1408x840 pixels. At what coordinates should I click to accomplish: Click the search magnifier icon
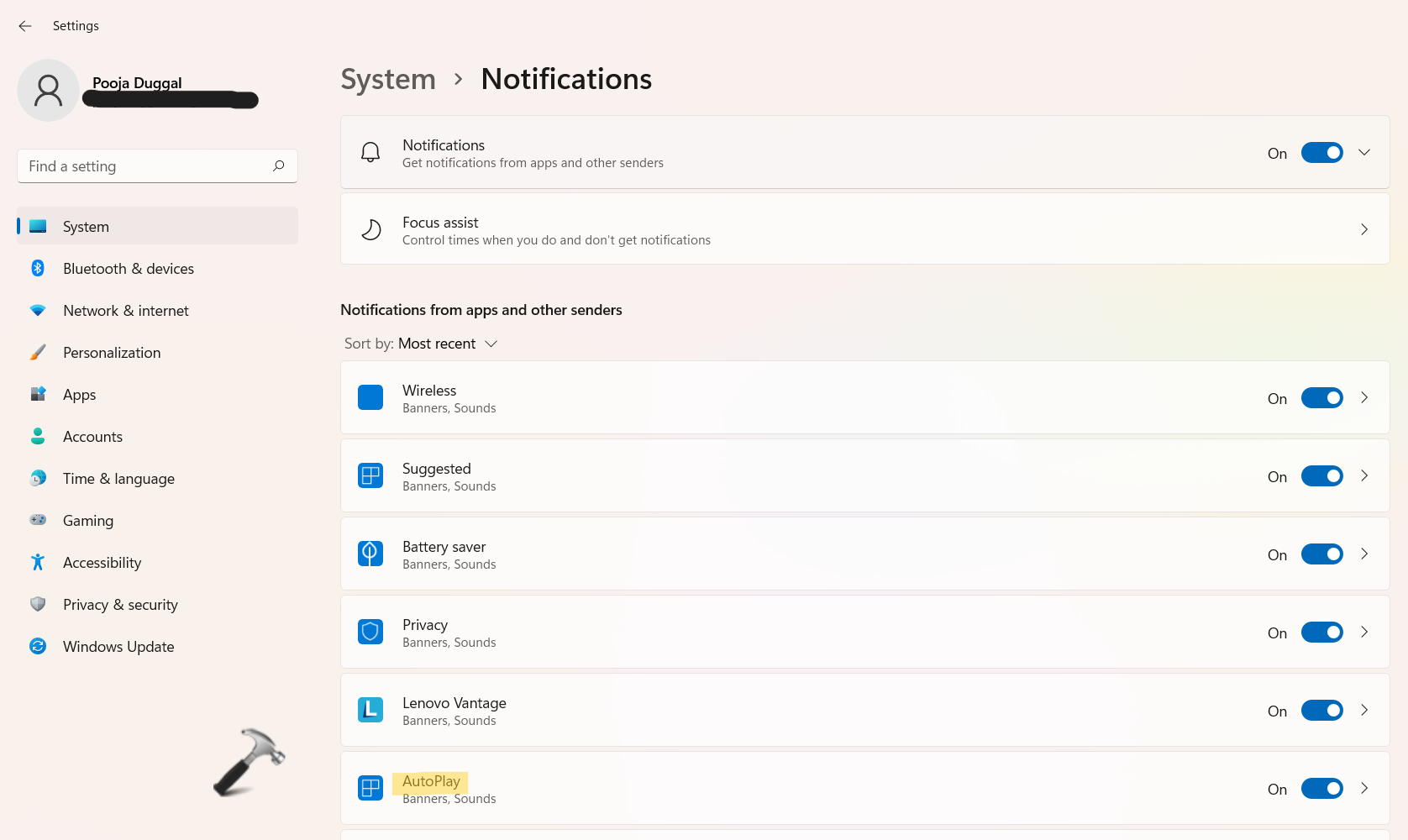(x=278, y=166)
